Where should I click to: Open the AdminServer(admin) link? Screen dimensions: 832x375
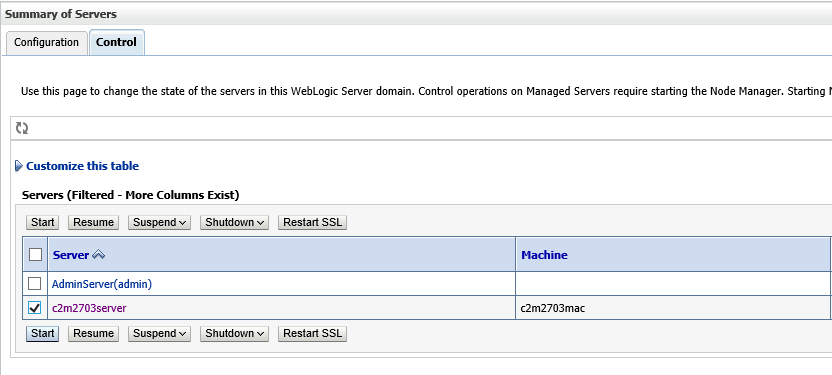(102, 284)
